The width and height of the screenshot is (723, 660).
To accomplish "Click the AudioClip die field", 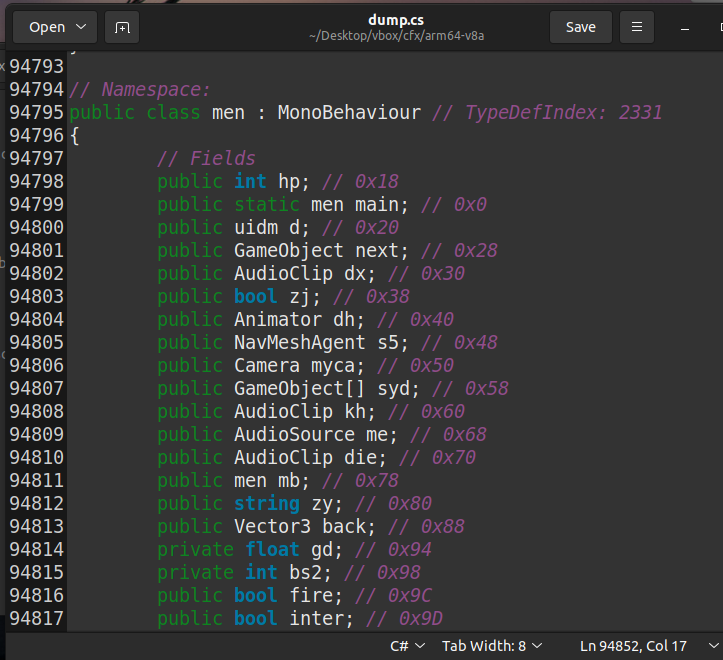I will 310,458.
